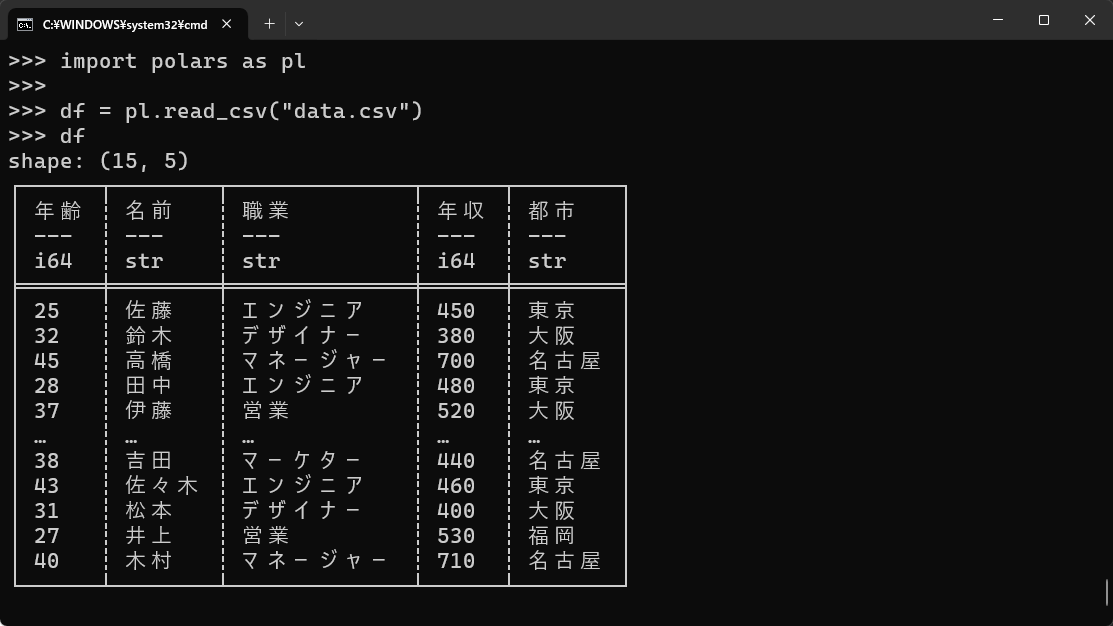Viewport: 1113px width, 626px height.
Task: Click the city cell 福岡
Action: pyautogui.click(x=552, y=536)
